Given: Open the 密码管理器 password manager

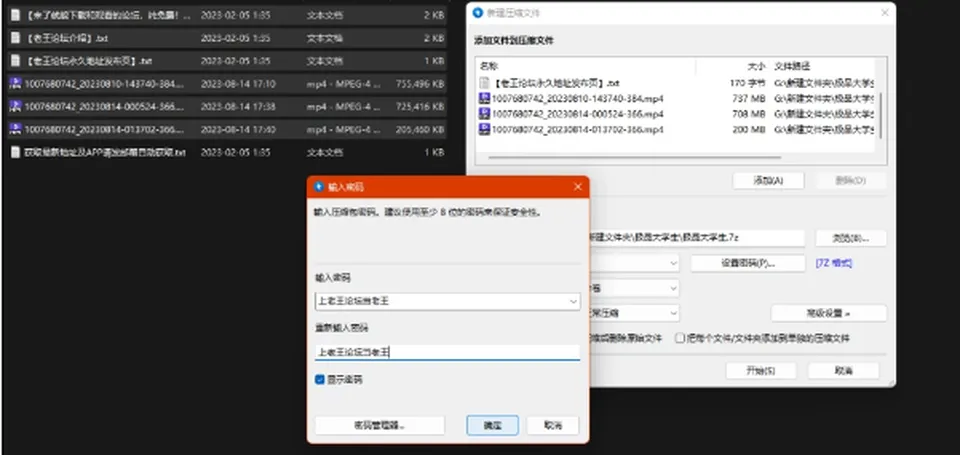Looking at the screenshot, I should pos(380,425).
